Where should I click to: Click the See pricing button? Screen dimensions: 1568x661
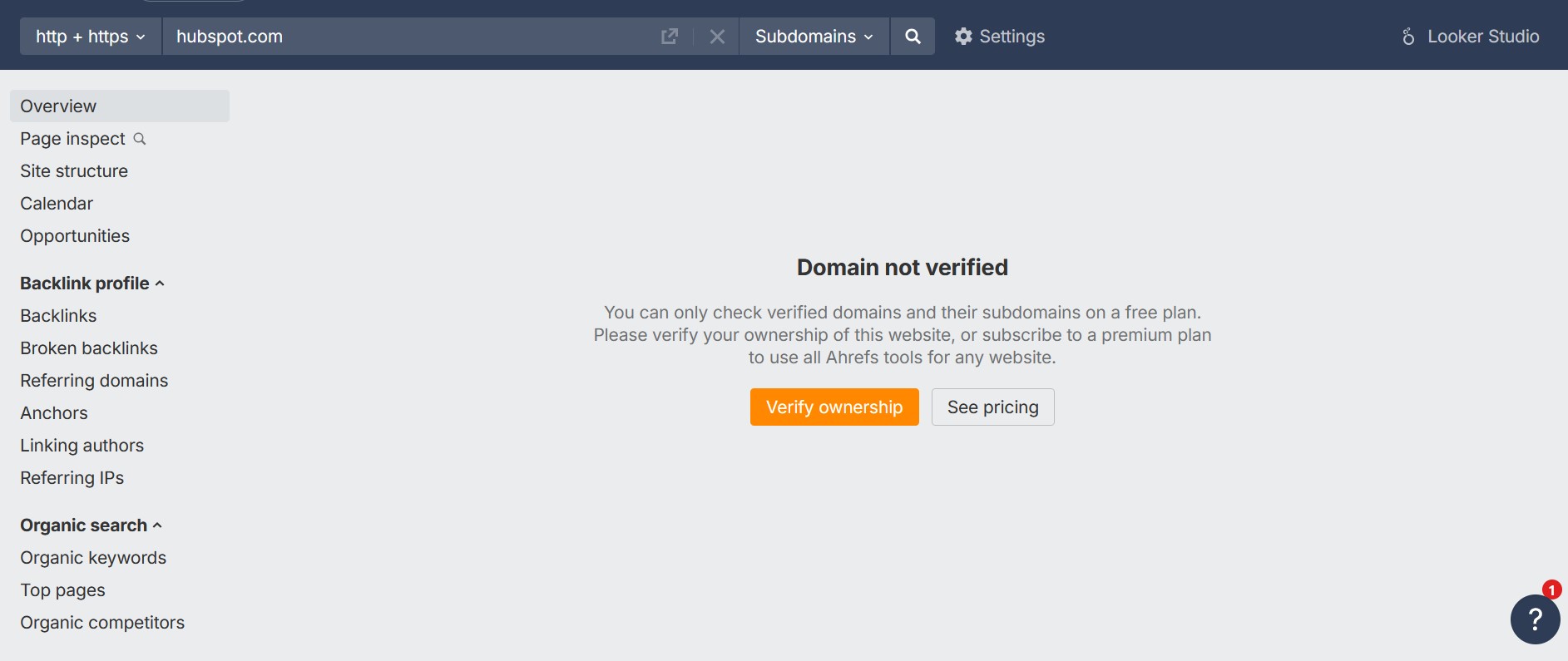pos(992,407)
